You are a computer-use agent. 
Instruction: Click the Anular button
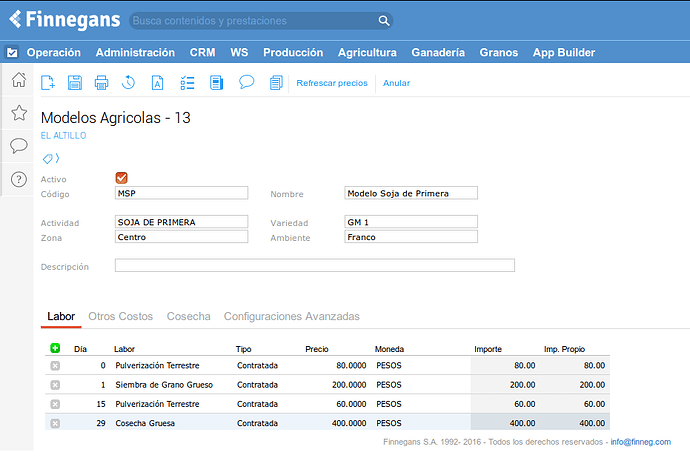[x=396, y=83]
